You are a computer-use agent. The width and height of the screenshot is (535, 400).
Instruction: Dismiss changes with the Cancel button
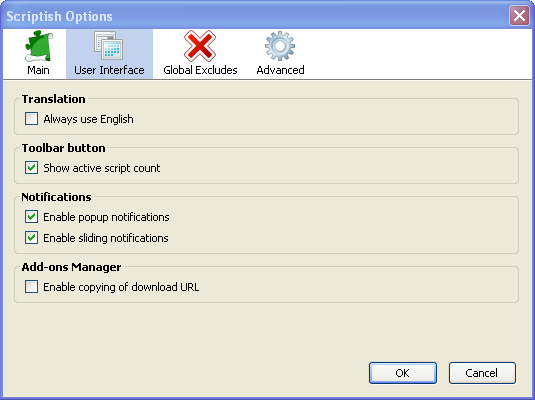tap(482, 373)
